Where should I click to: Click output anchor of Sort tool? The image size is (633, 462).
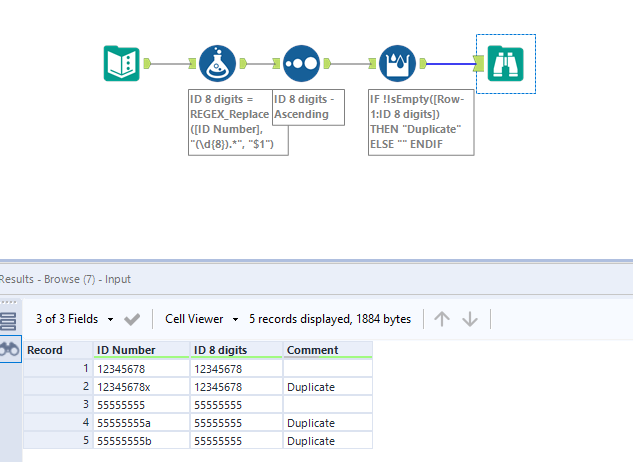pyautogui.click(x=327, y=63)
